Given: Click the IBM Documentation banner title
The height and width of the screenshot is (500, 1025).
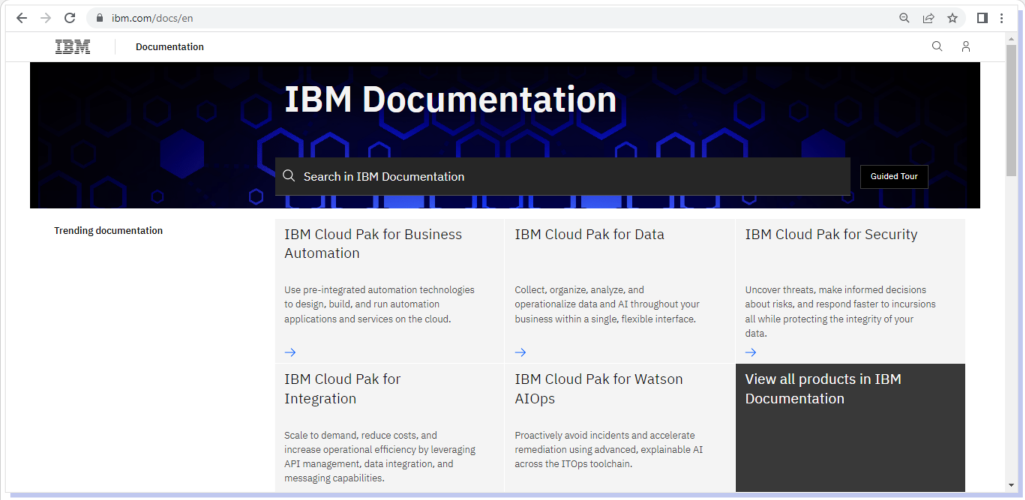Looking at the screenshot, I should pyautogui.click(x=450, y=99).
